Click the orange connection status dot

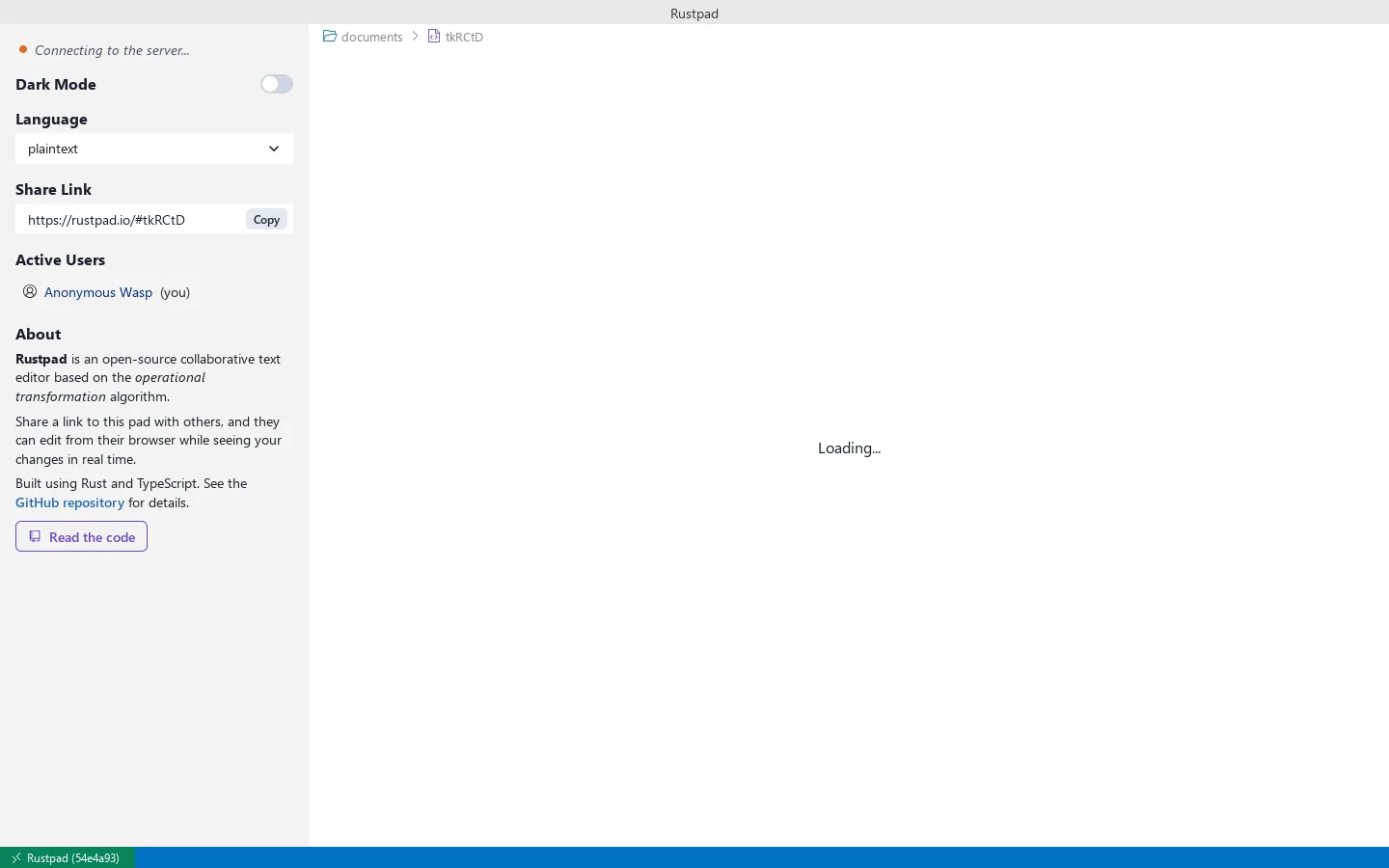(23, 49)
